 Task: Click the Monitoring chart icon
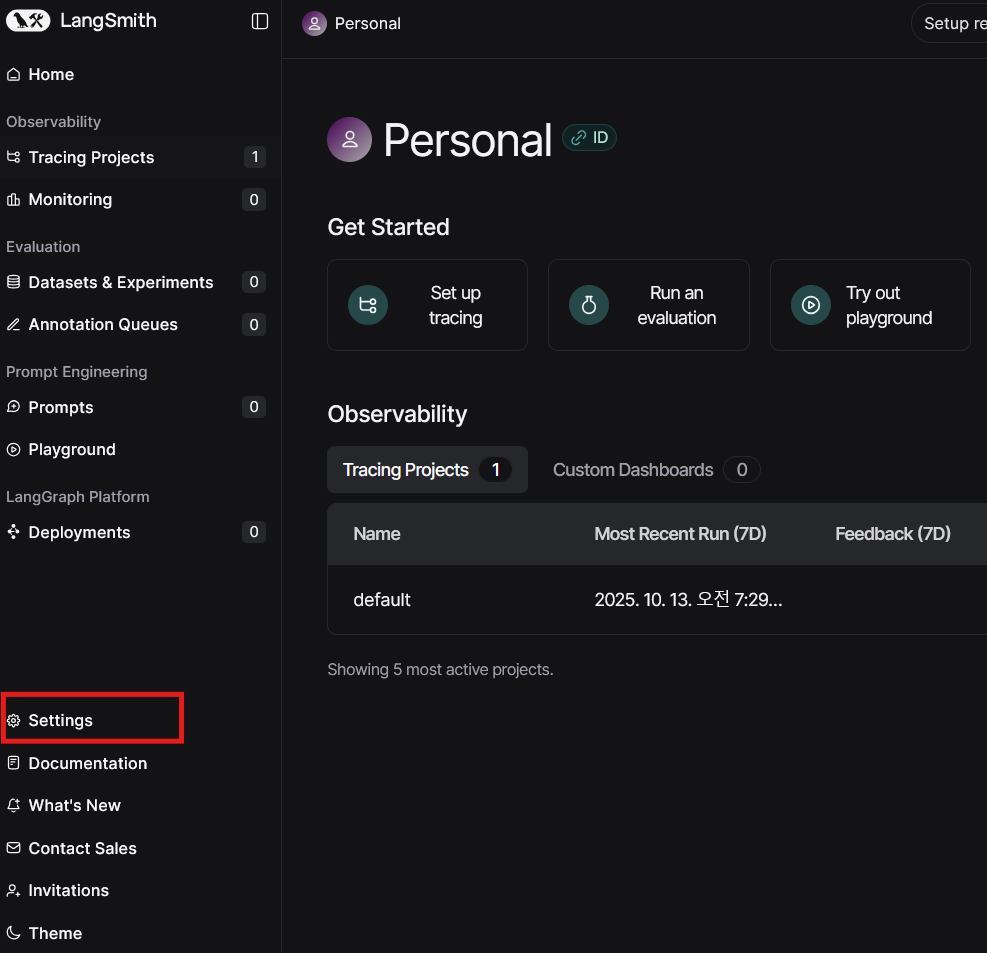click(13, 200)
